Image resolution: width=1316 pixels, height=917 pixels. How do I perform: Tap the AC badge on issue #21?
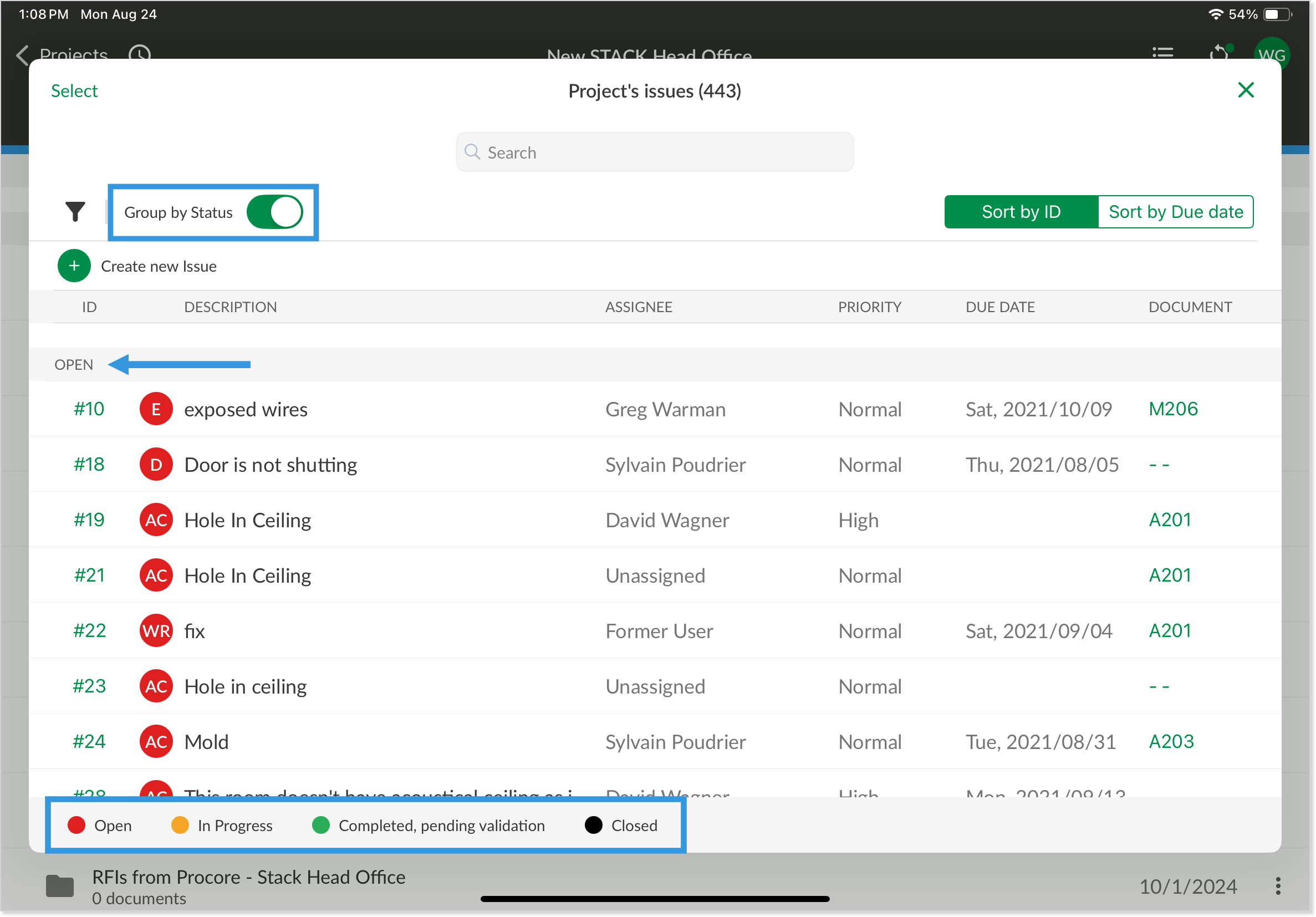pyautogui.click(x=156, y=575)
